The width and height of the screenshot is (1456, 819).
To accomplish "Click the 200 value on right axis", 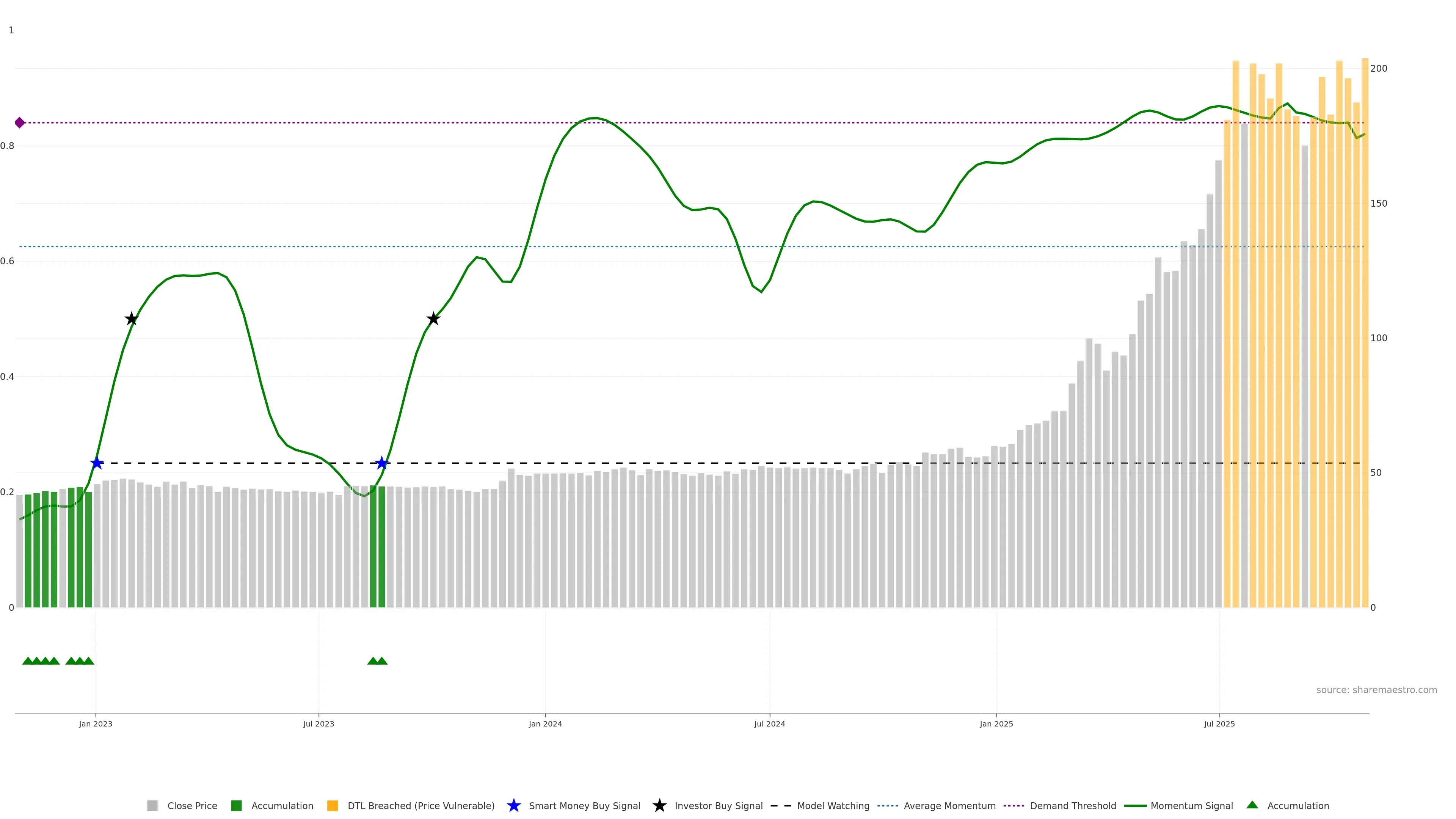I will 1379,68.
